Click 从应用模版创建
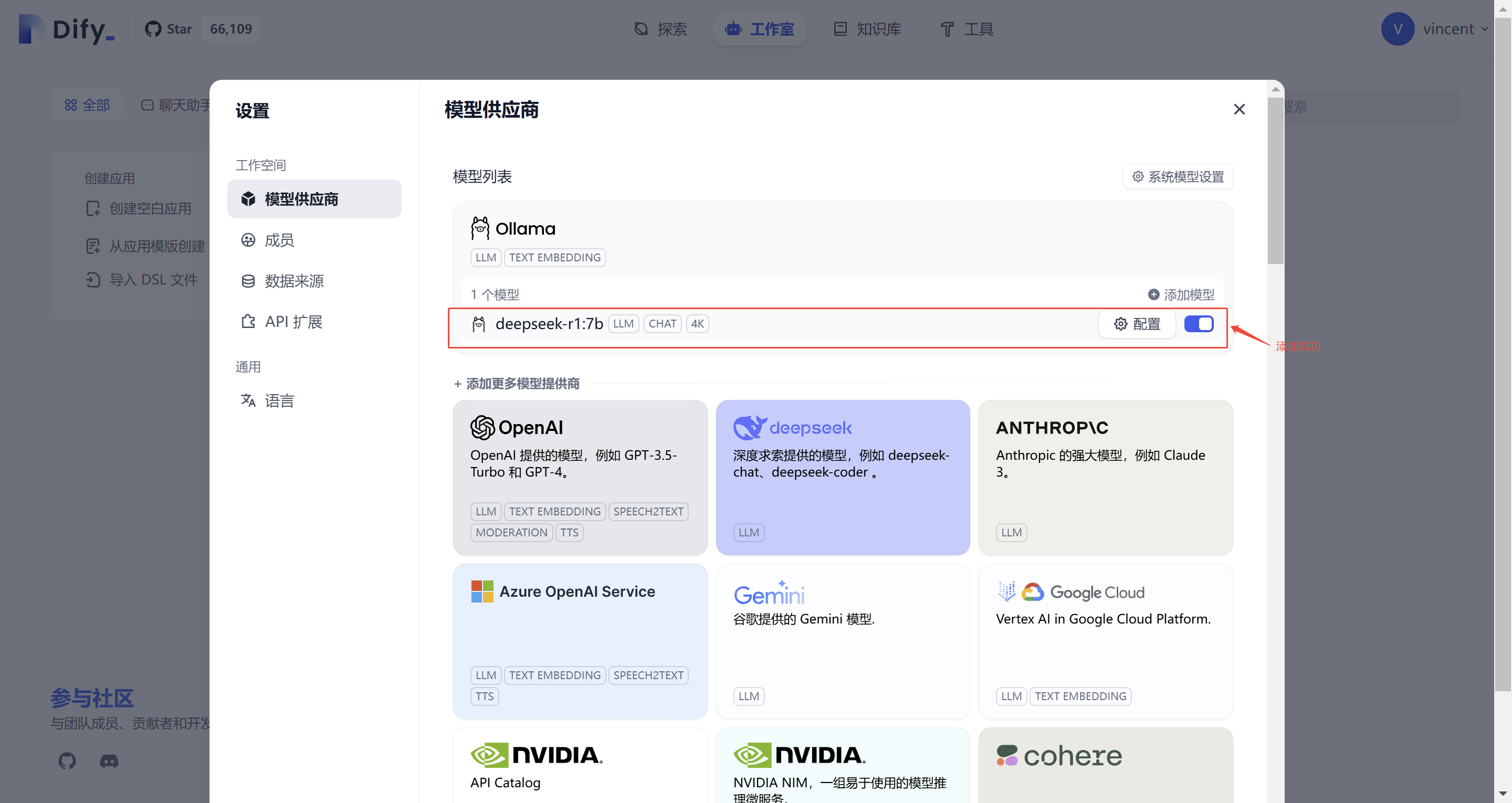 click(x=145, y=246)
